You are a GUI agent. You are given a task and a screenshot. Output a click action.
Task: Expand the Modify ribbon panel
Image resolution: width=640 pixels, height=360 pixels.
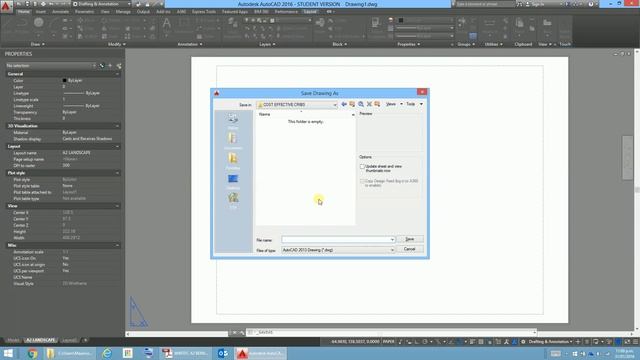117,44
